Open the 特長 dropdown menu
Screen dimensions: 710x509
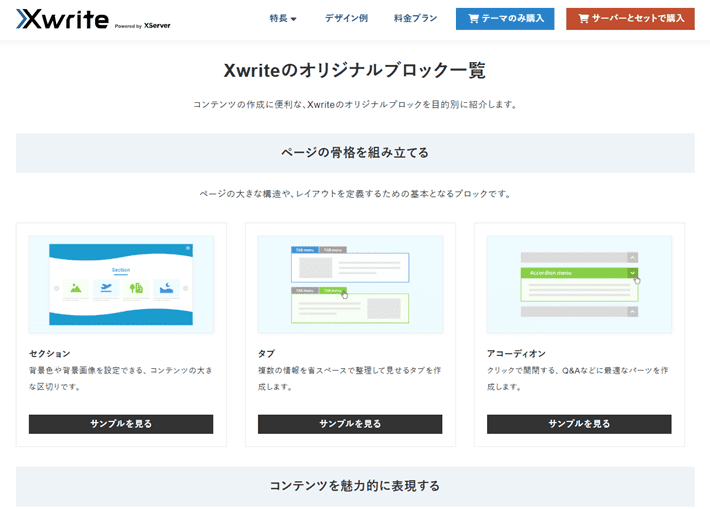(283, 19)
